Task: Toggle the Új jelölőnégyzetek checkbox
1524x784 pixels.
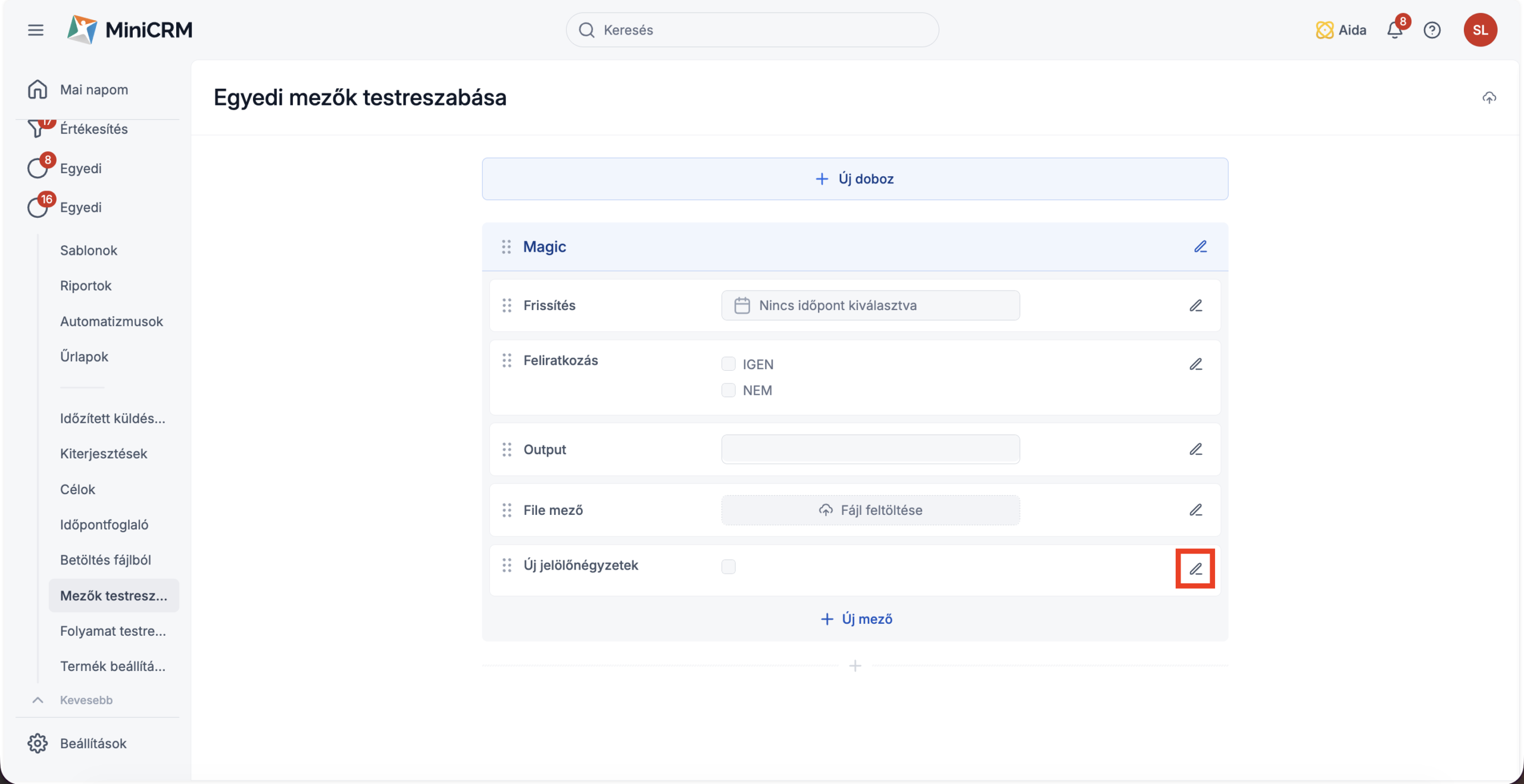Action: coord(728,566)
